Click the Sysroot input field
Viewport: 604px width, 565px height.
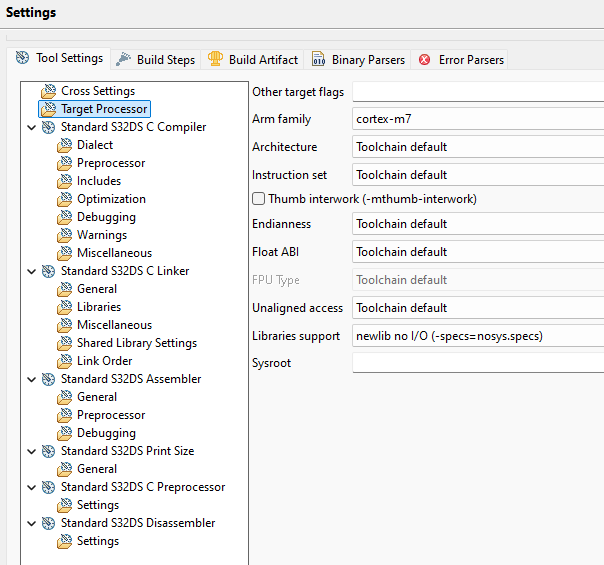click(478, 363)
